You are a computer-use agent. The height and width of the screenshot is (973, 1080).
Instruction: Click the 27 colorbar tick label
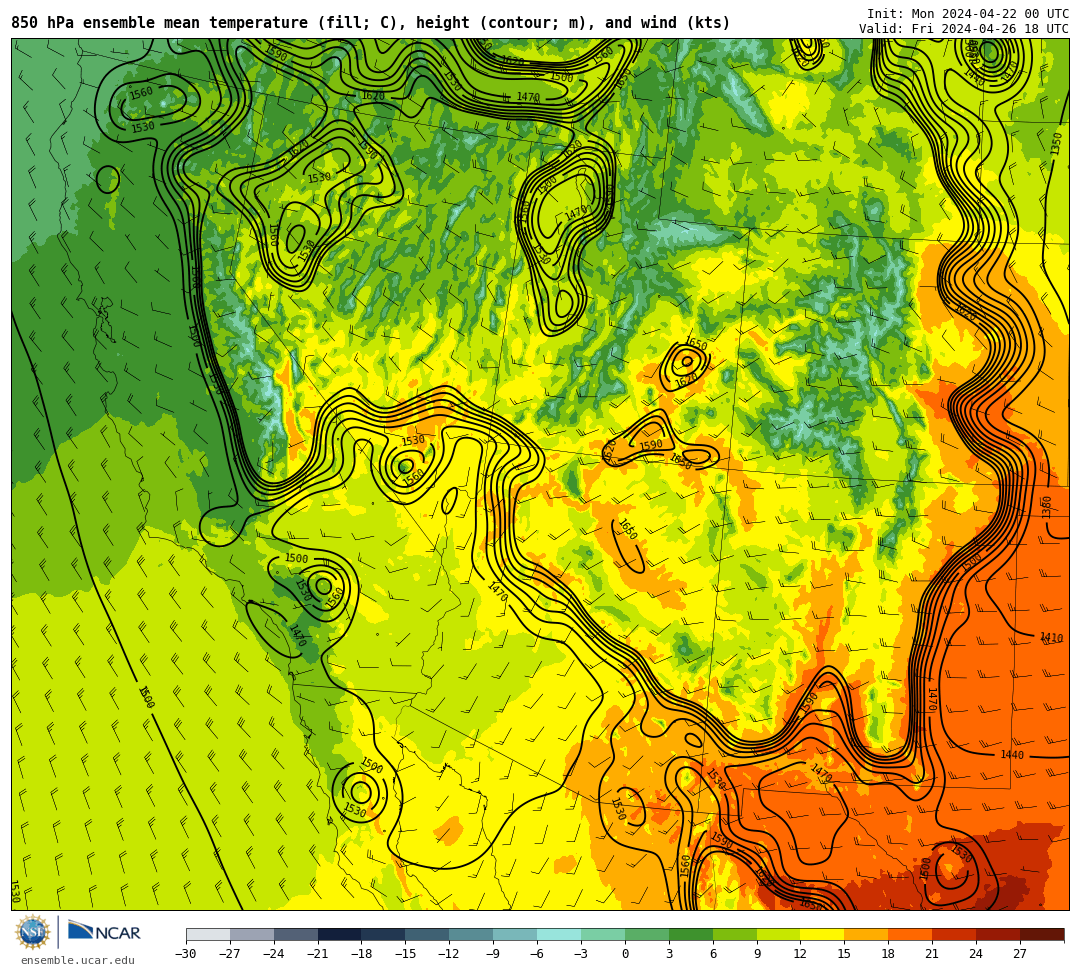[x=1020, y=954]
